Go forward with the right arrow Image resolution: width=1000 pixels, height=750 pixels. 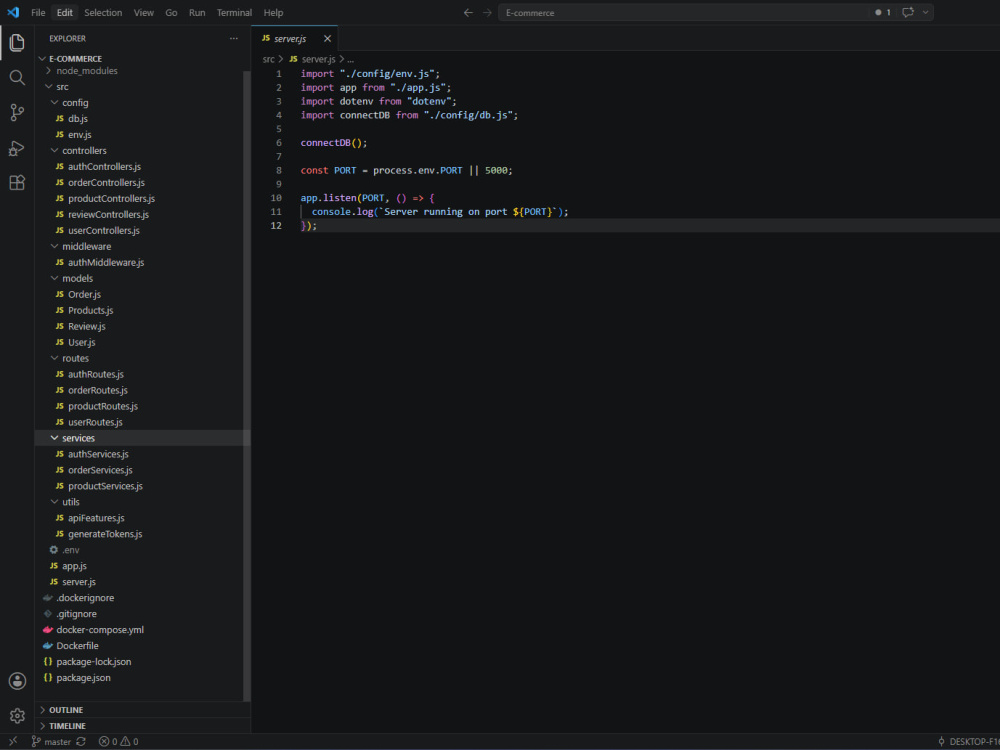(487, 12)
